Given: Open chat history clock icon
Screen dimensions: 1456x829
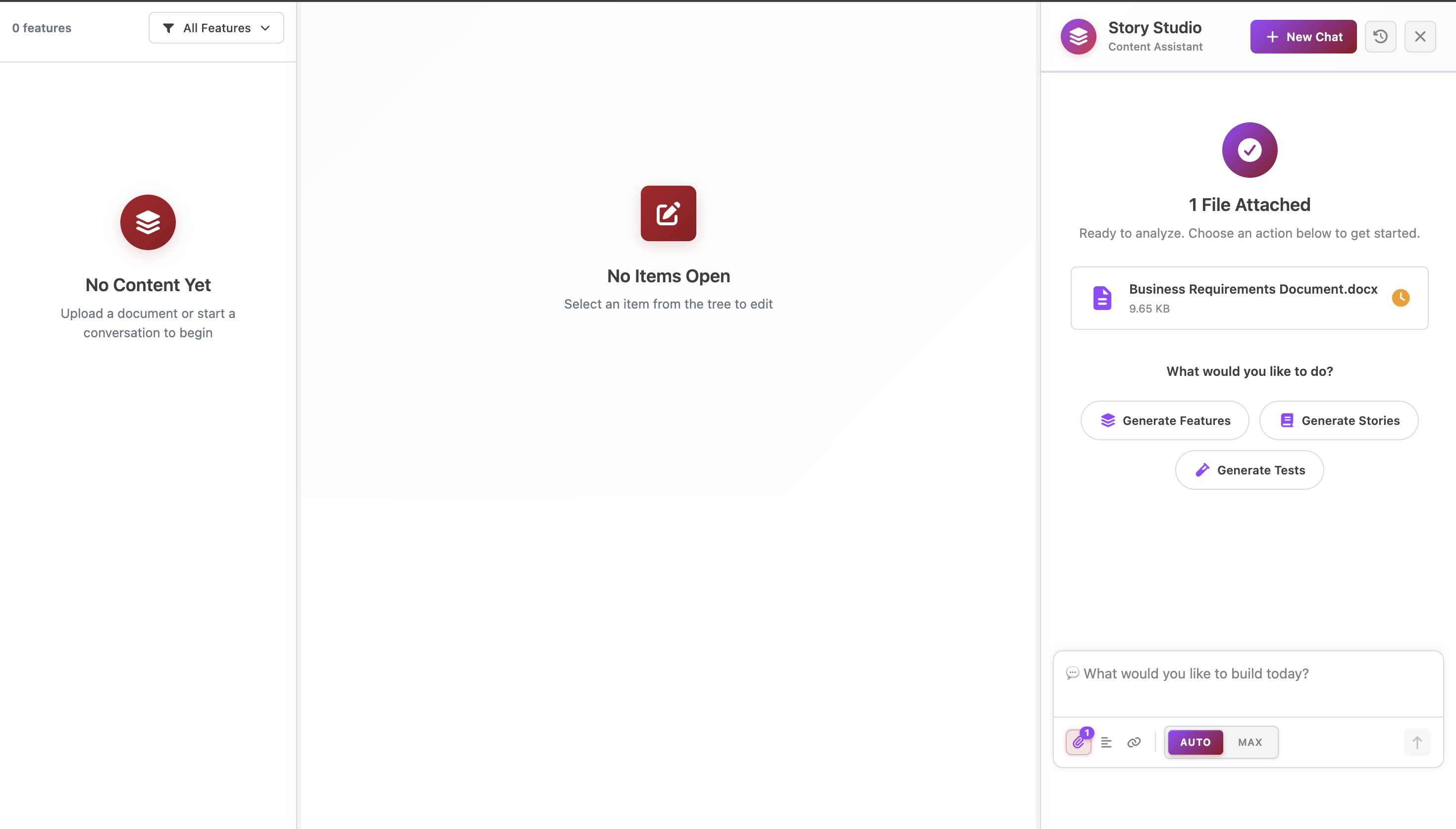Looking at the screenshot, I should [1380, 37].
